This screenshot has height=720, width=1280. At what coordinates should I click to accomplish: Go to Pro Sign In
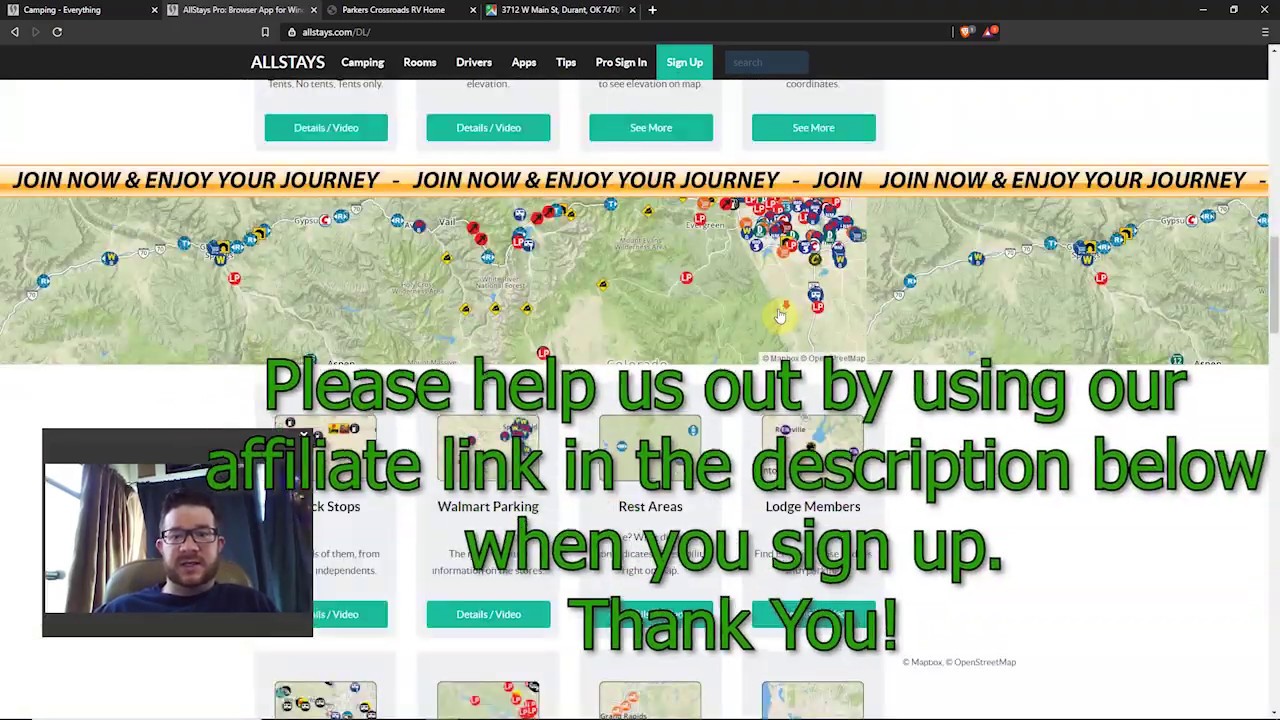621,62
